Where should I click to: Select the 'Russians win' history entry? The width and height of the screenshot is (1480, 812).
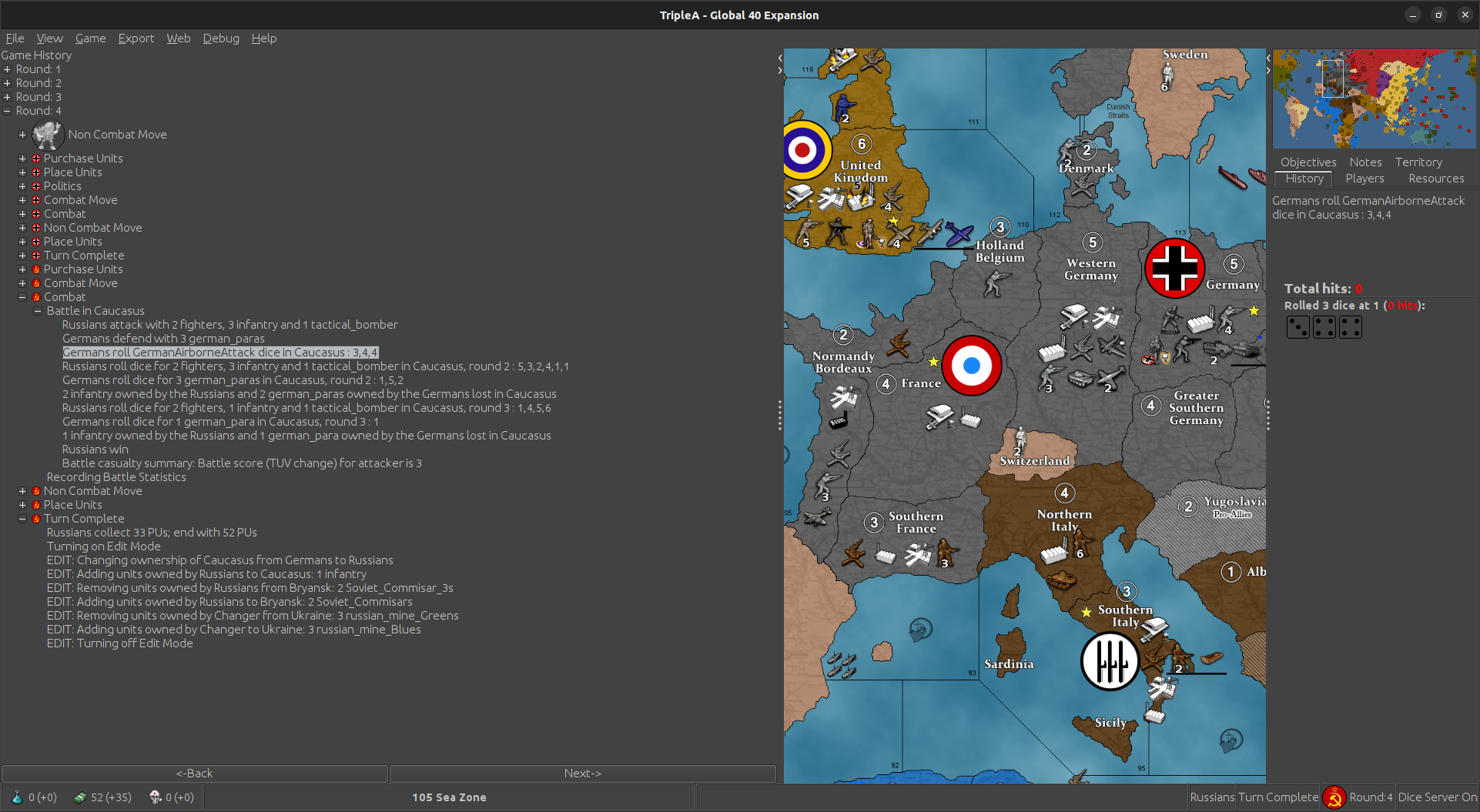tap(95, 449)
